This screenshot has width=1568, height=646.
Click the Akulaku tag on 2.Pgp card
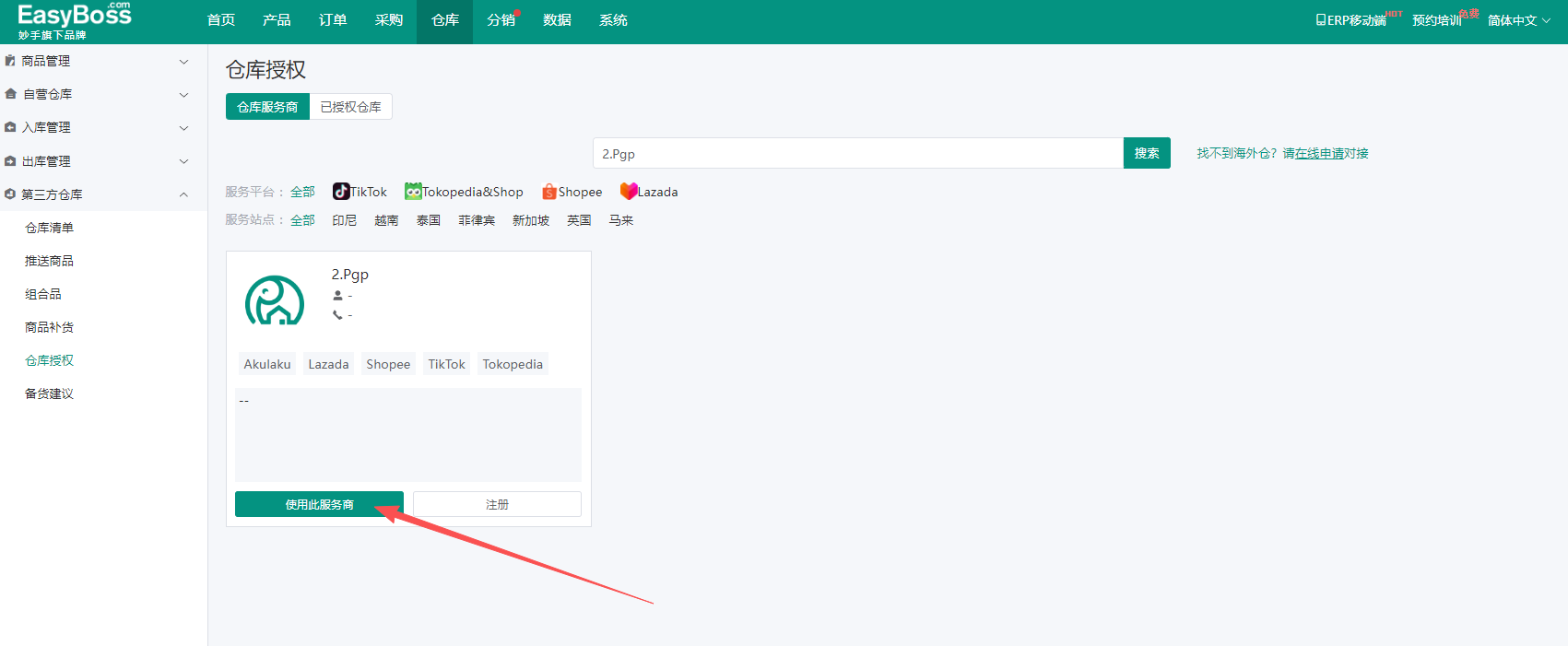[x=267, y=364]
